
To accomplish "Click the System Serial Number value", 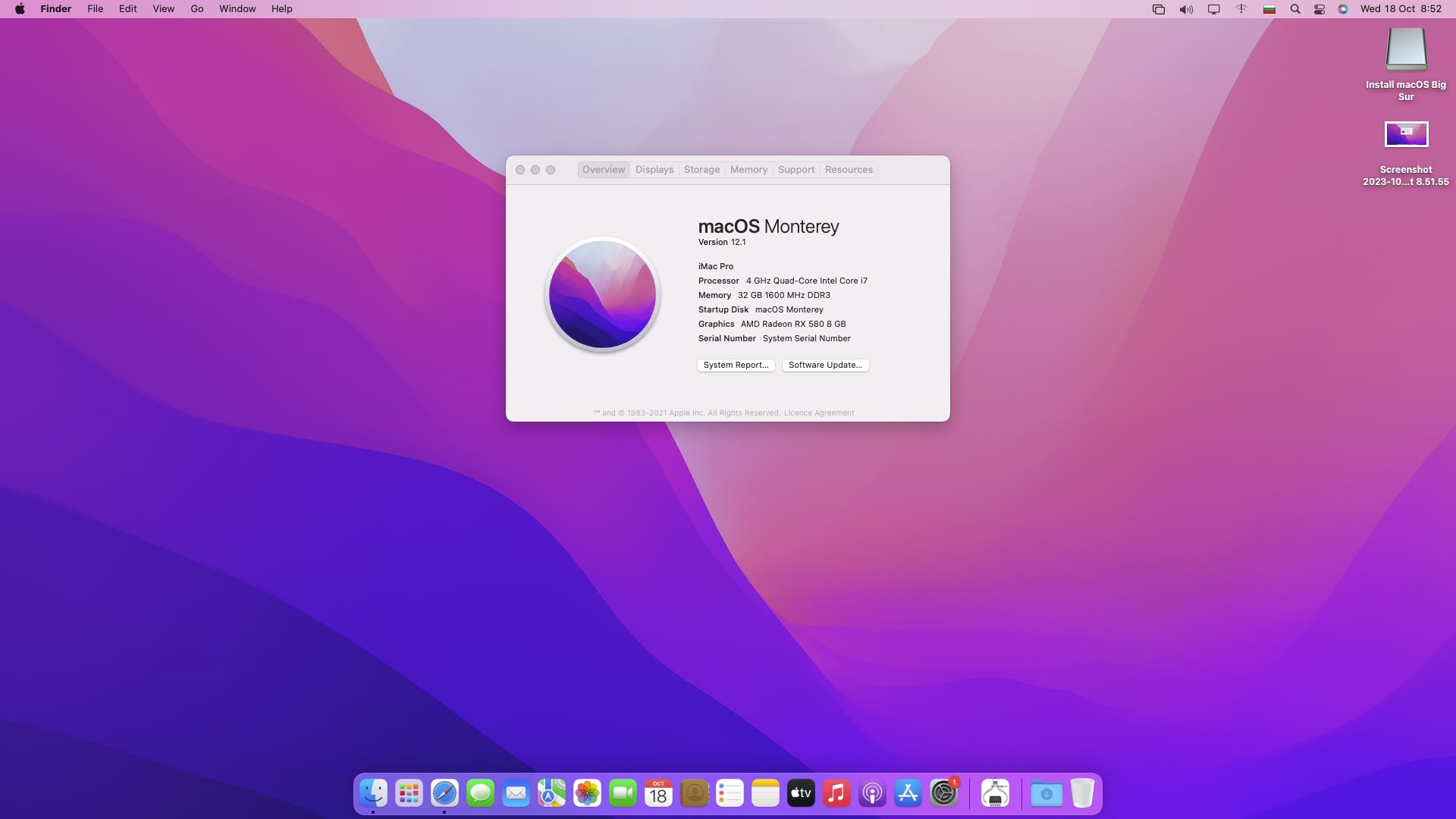I will [807, 339].
